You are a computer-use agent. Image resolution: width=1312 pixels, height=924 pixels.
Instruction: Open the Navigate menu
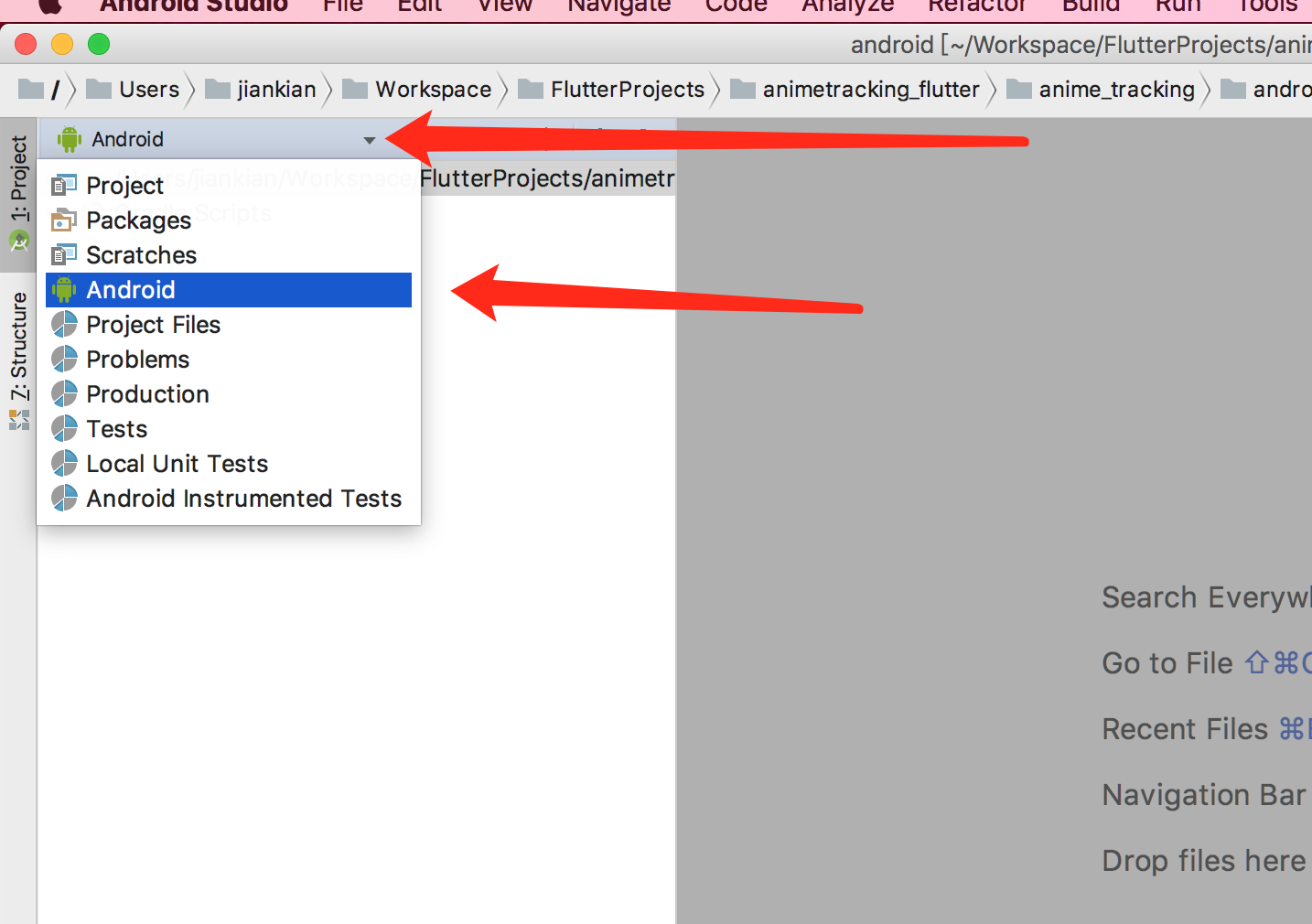619,5
